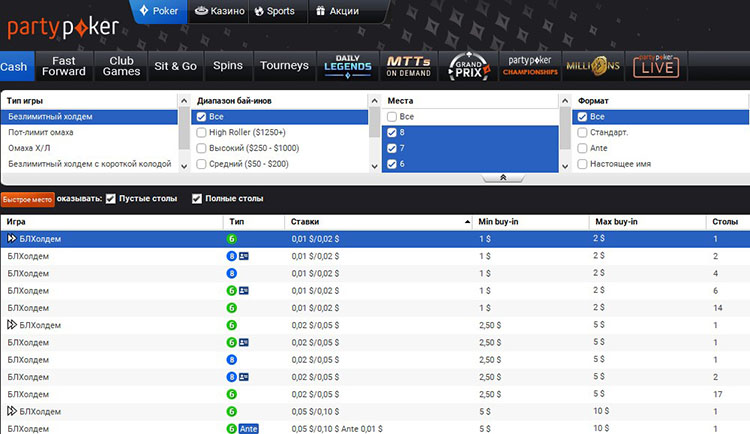The width and height of the screenshot is (750, 434).
Task: Click the partypoker logo
Action: click(x=63, y=27)
